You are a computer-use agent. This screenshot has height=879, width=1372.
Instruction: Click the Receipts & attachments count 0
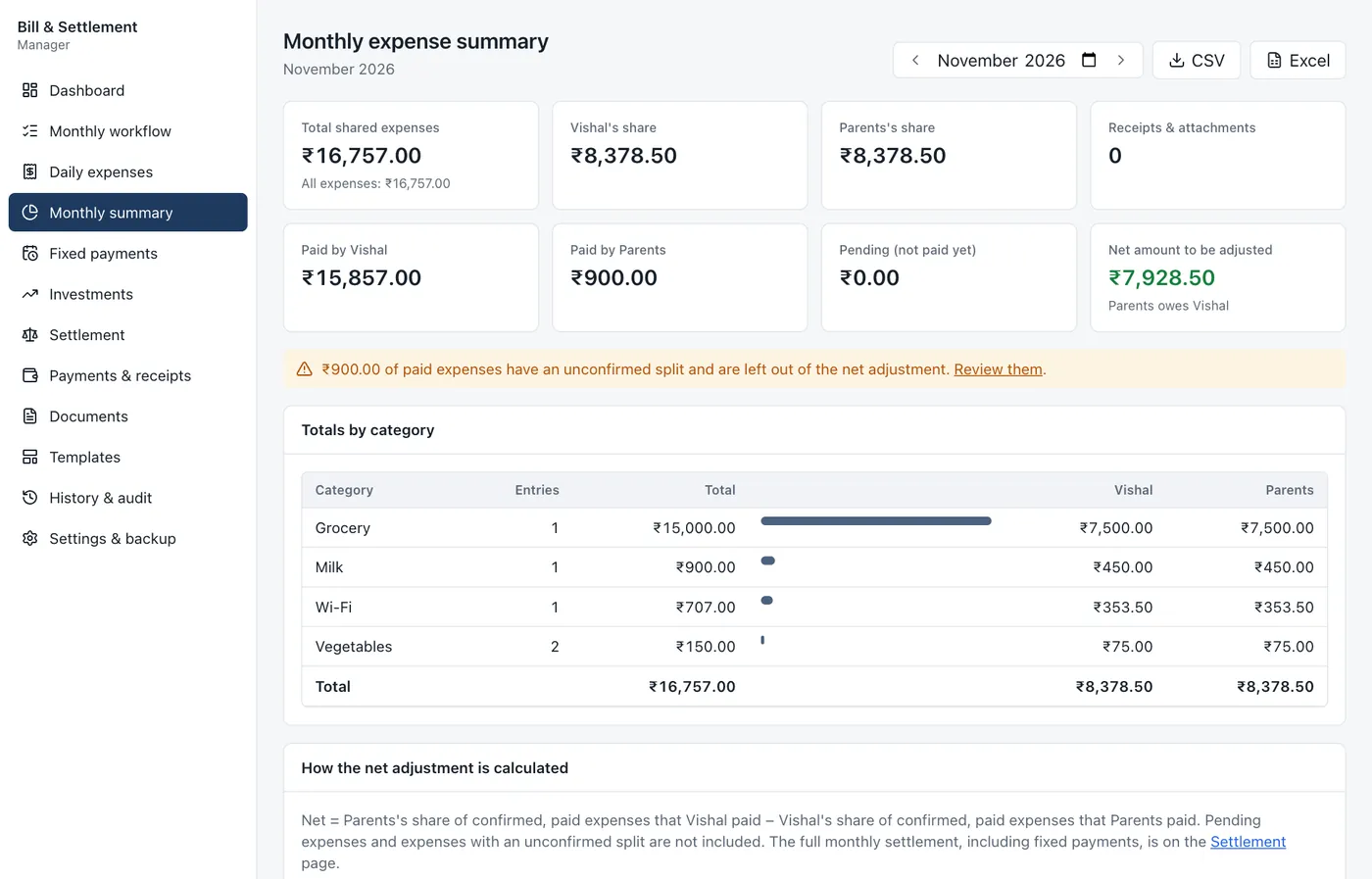(1115, 156)
